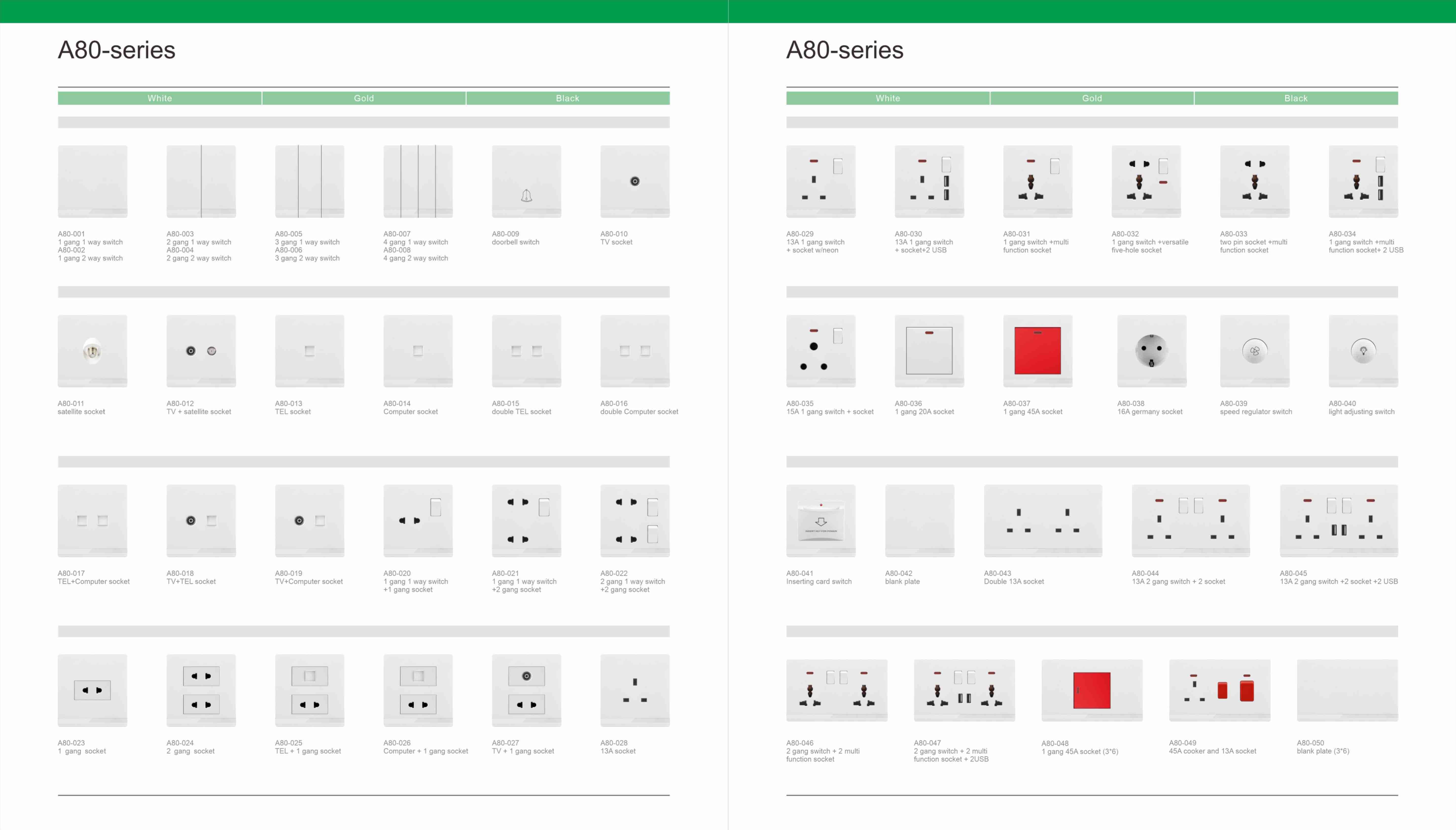The height and width of the screenshot is (830, 1456).
Task: Click the A80-019 TV+Computer socket image
Action: [310, 521]
